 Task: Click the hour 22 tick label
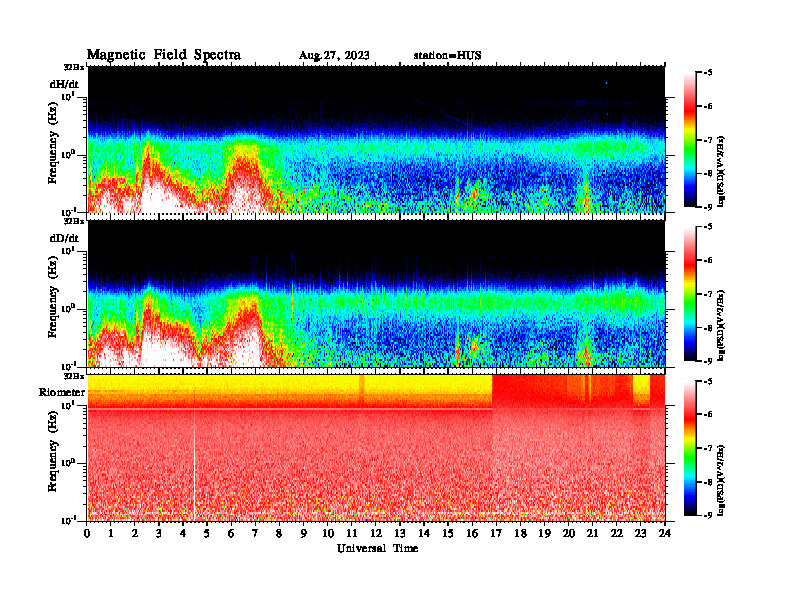tap(616, 533)
